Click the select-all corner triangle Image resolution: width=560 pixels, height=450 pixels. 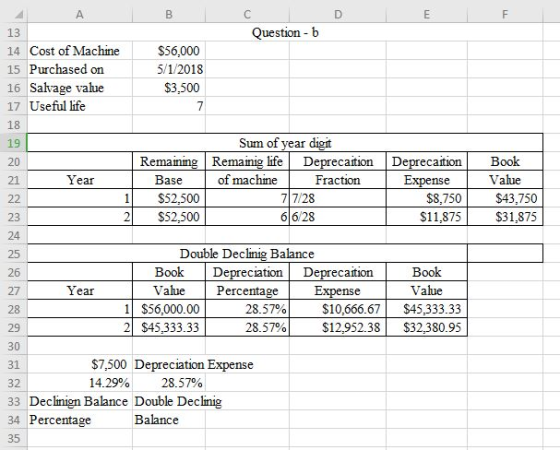pos(19,15)
